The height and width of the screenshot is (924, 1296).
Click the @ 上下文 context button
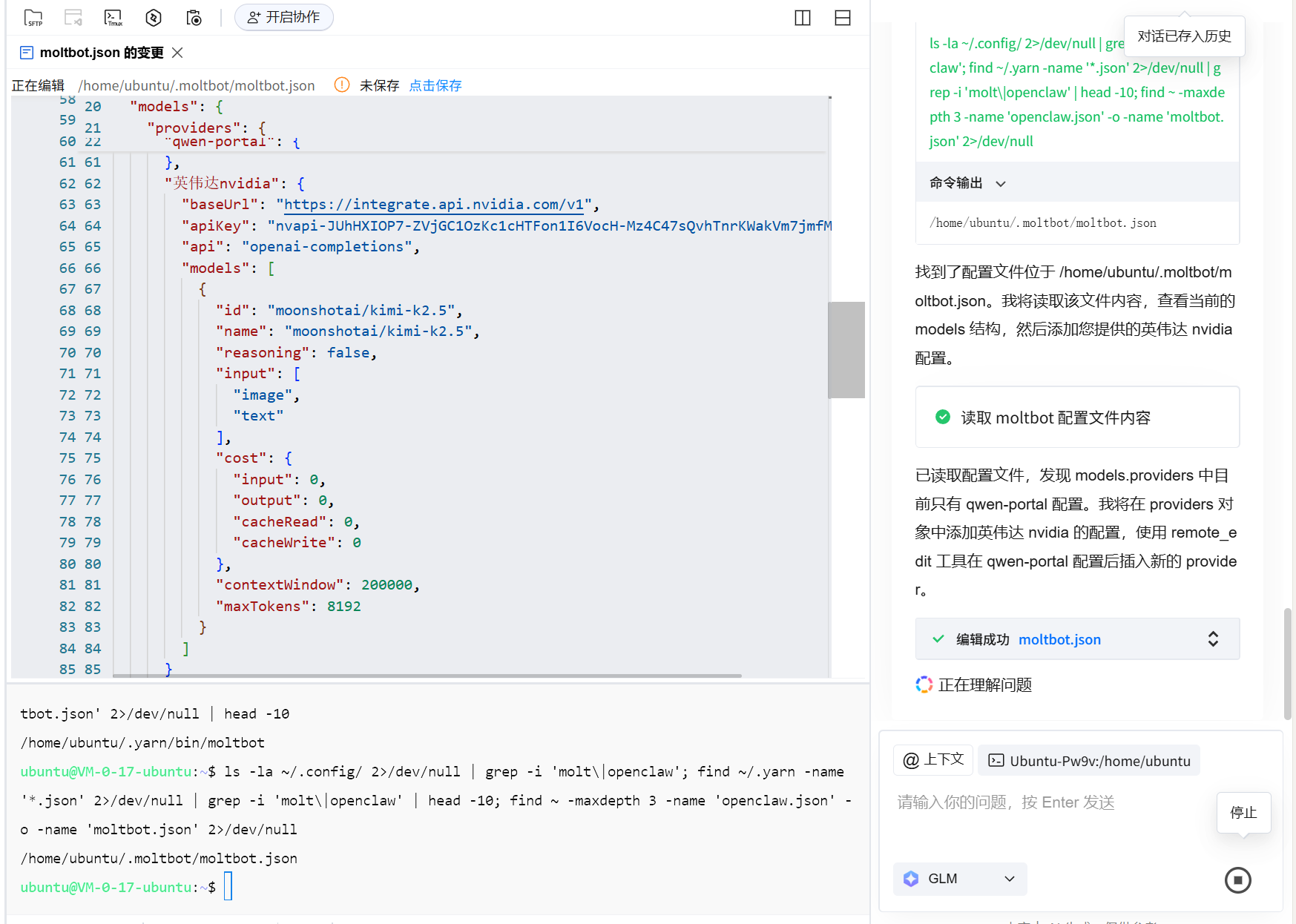point(933,760)
